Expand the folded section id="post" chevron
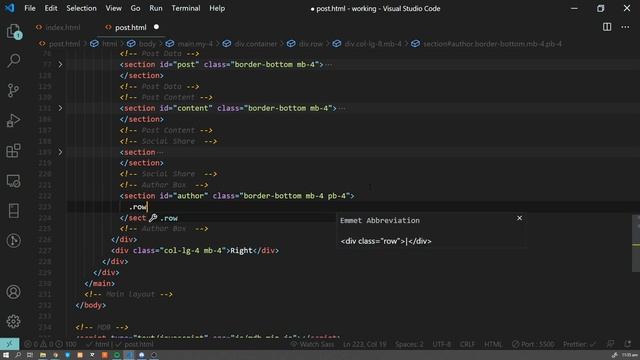This screenshot has width=640, height=360. click(60, 64)
